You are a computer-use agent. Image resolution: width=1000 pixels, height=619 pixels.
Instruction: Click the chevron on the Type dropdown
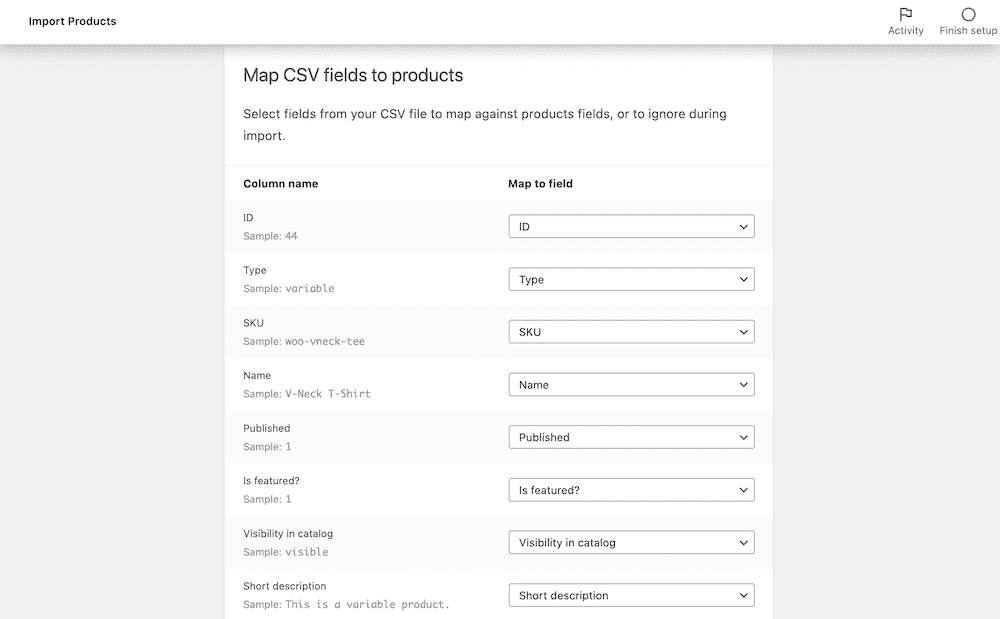point(744,279)
